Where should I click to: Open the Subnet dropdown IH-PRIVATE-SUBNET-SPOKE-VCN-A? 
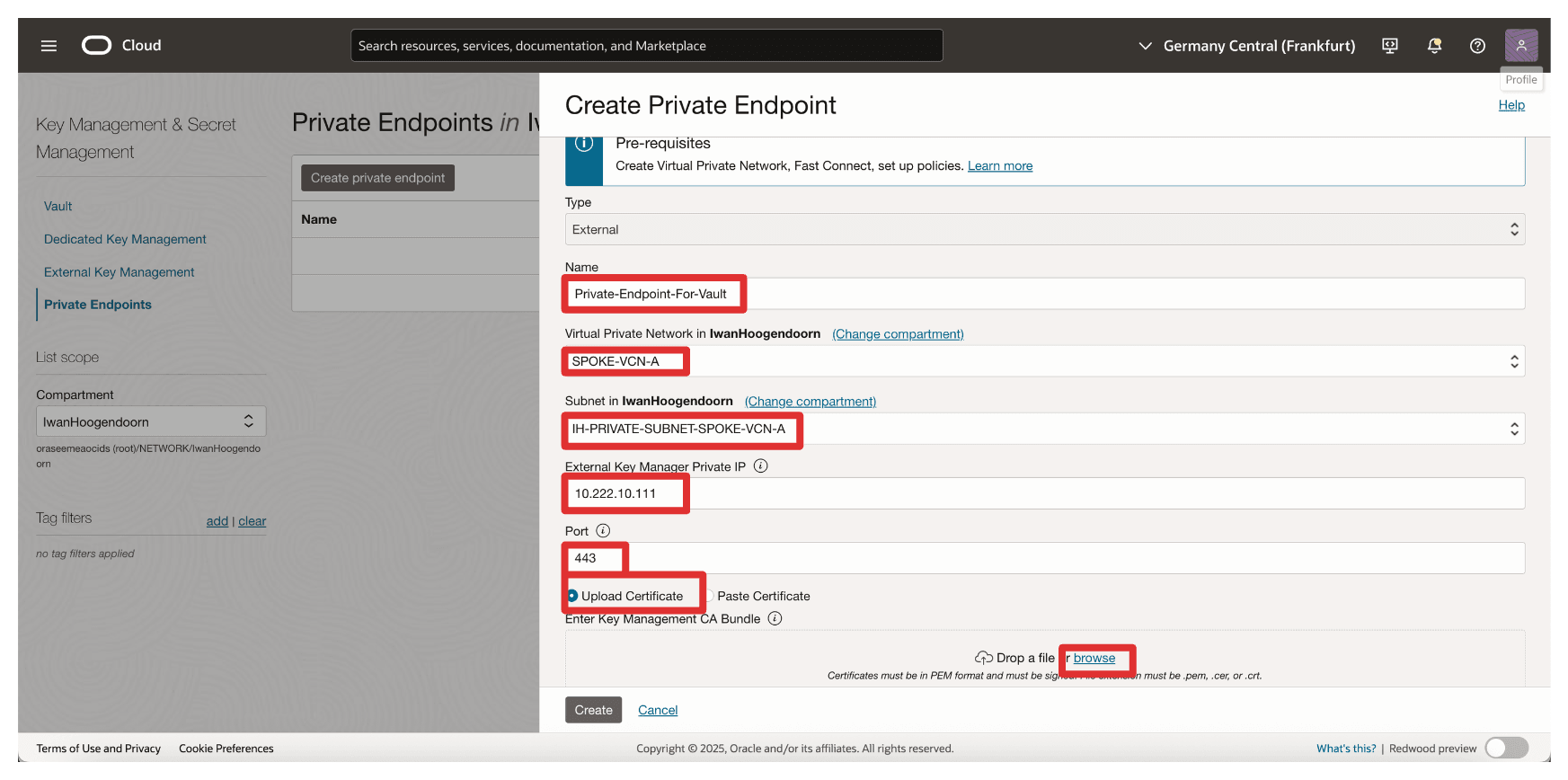click(x=1044, y=429)
